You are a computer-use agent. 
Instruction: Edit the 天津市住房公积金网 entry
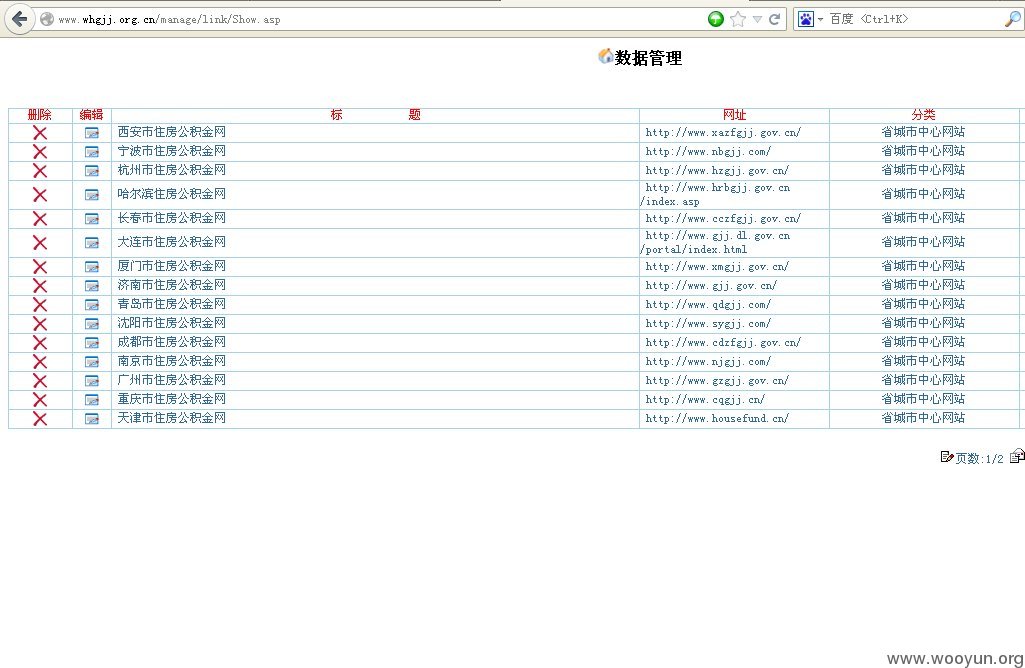click(92, 418)
